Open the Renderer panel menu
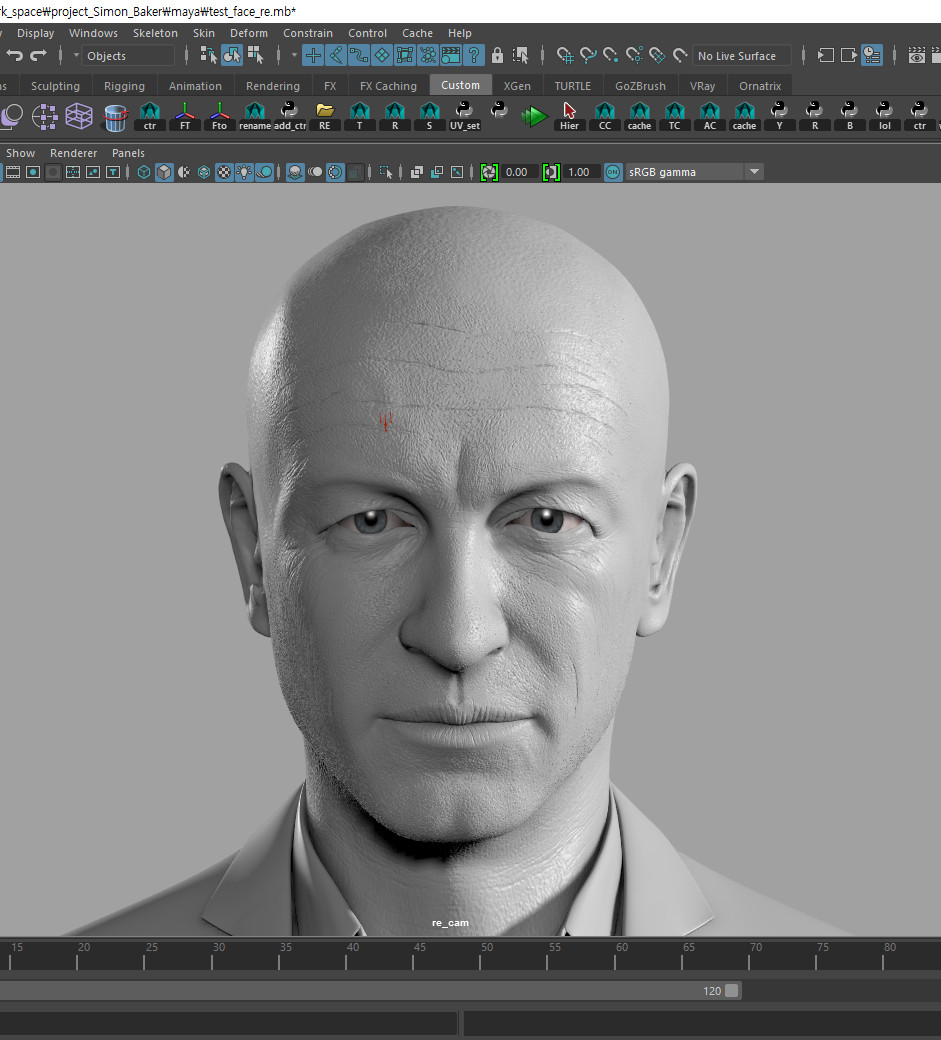This screenshot has height=1040, width=941. click(73, 153)
